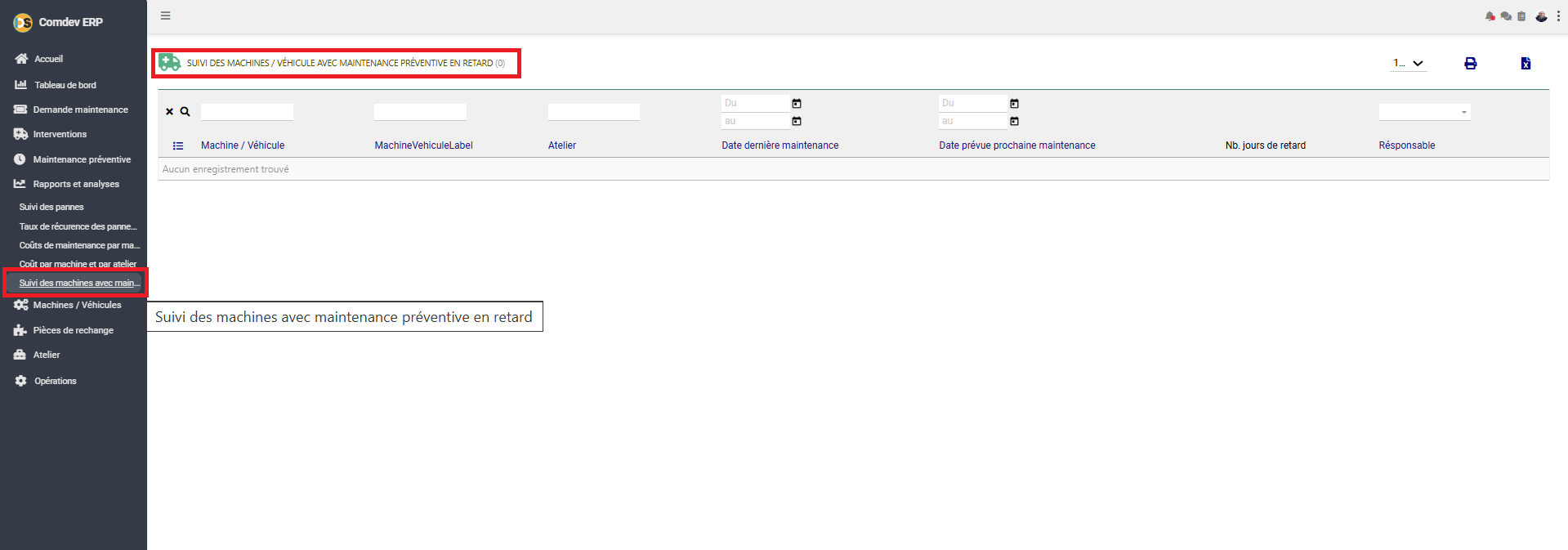Go to Accueil in the sidebar
Viewport: 1568px width, 550px height.
coord(48,59)
